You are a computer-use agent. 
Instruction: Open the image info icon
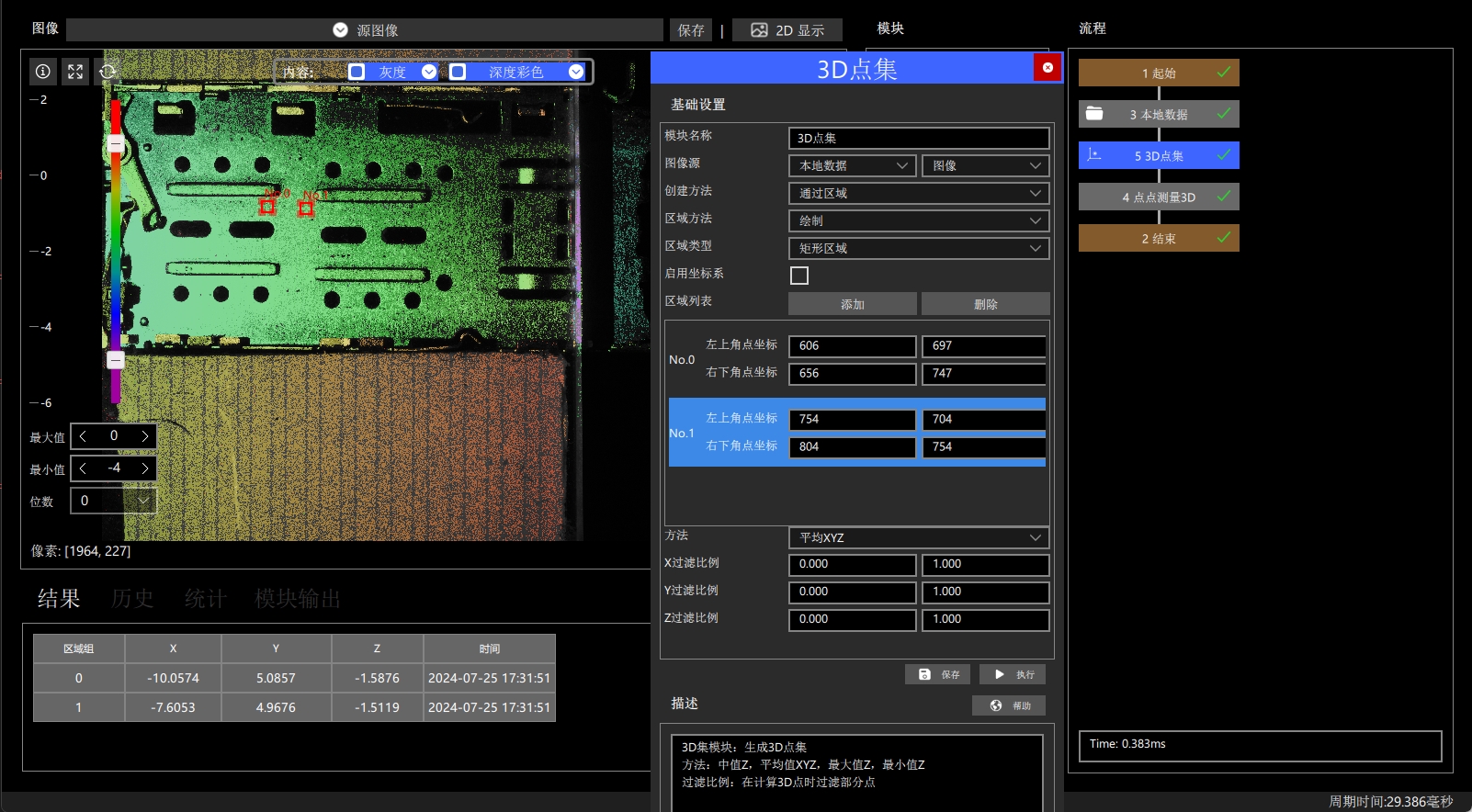(x=43, y=71)
